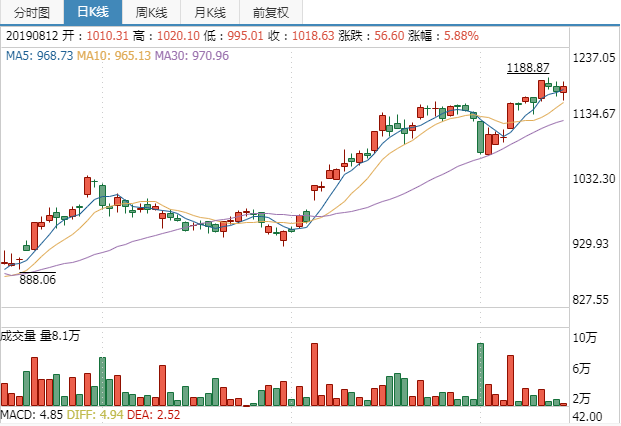Click the 1237.05 price axis label
The width and height of the screenshot is (621, 426).
click(x=594, y=58)
